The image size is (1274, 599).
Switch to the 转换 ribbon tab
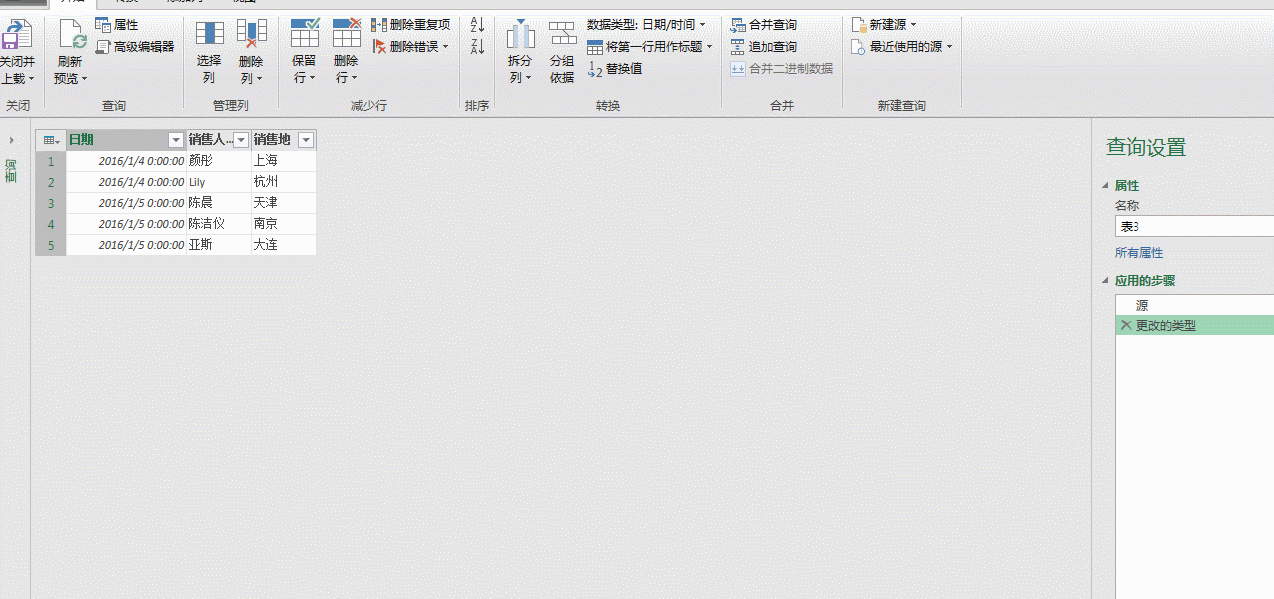127,4
